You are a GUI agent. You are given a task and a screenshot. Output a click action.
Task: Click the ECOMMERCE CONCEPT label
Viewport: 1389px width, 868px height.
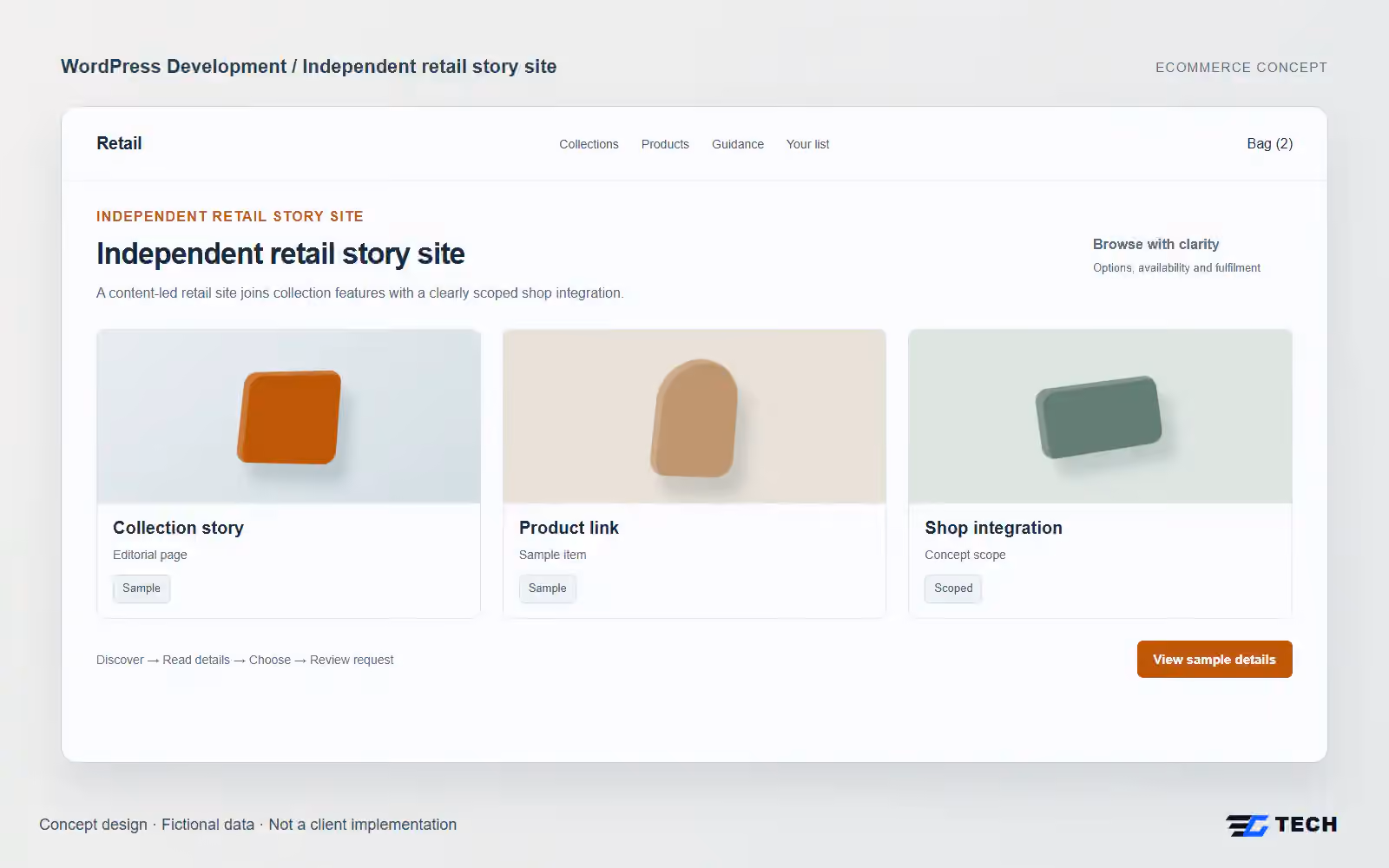click(1241, 68)
